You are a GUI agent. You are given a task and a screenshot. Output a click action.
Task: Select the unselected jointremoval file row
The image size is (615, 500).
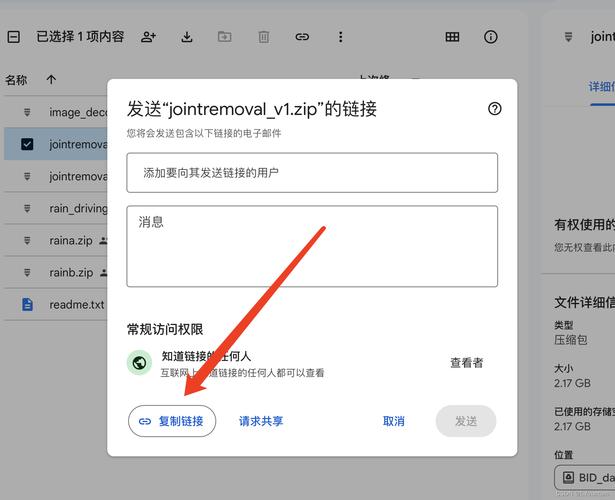55,176
